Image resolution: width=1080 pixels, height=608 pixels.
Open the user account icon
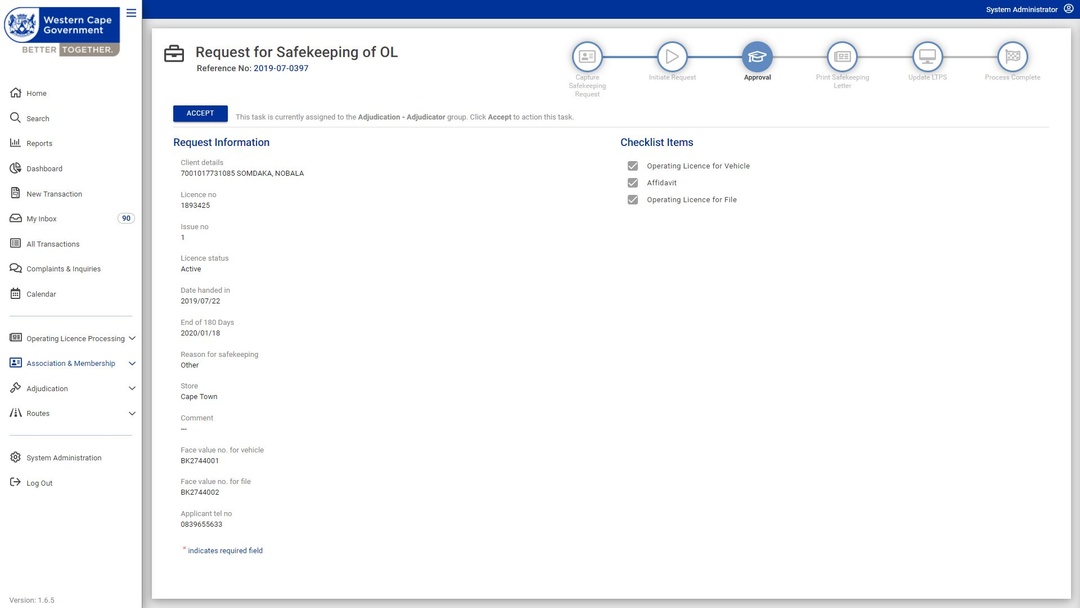pos(1069,9)
